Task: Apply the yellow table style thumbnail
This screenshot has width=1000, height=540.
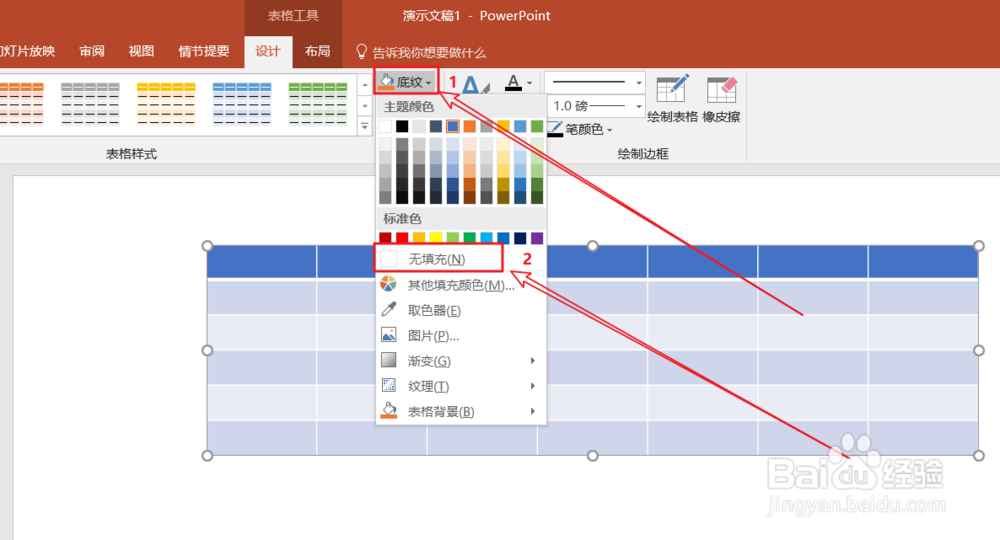Action: [x=166, y=104]
